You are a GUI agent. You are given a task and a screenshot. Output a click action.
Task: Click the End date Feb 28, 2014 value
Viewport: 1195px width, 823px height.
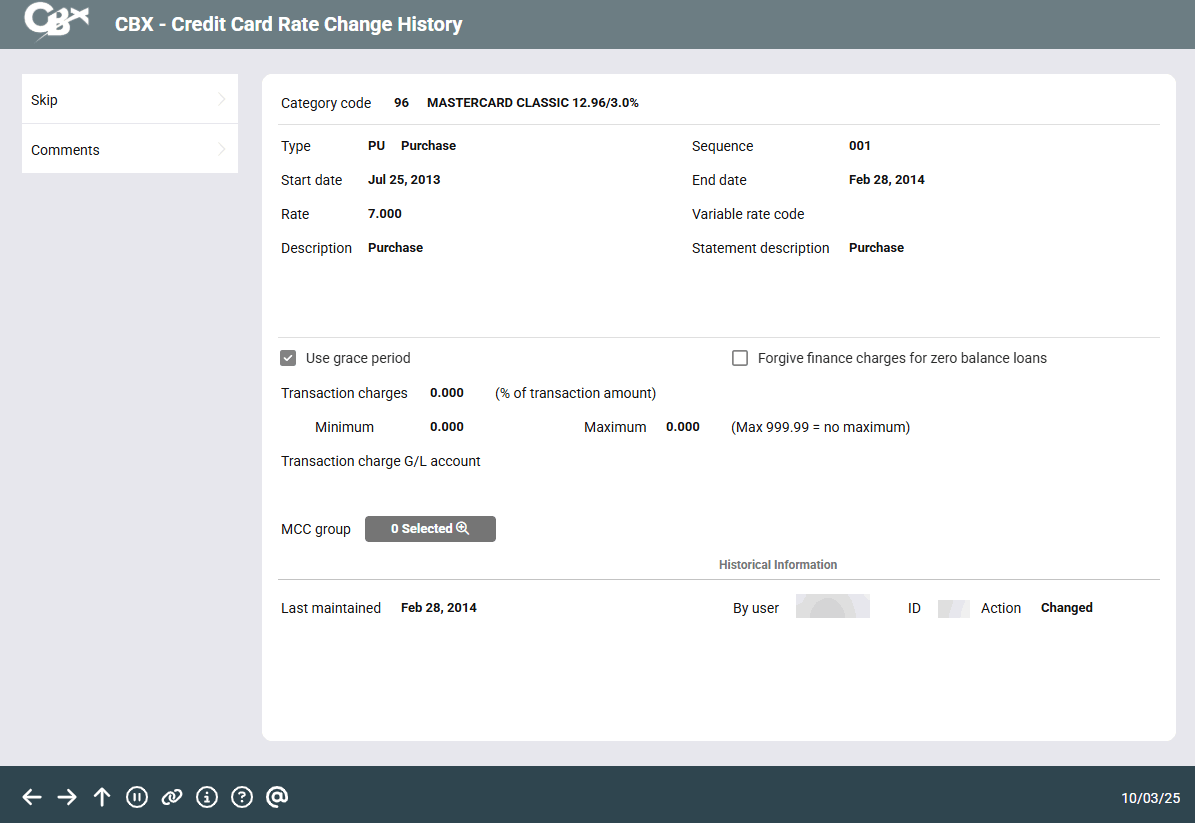click(886, 180)
